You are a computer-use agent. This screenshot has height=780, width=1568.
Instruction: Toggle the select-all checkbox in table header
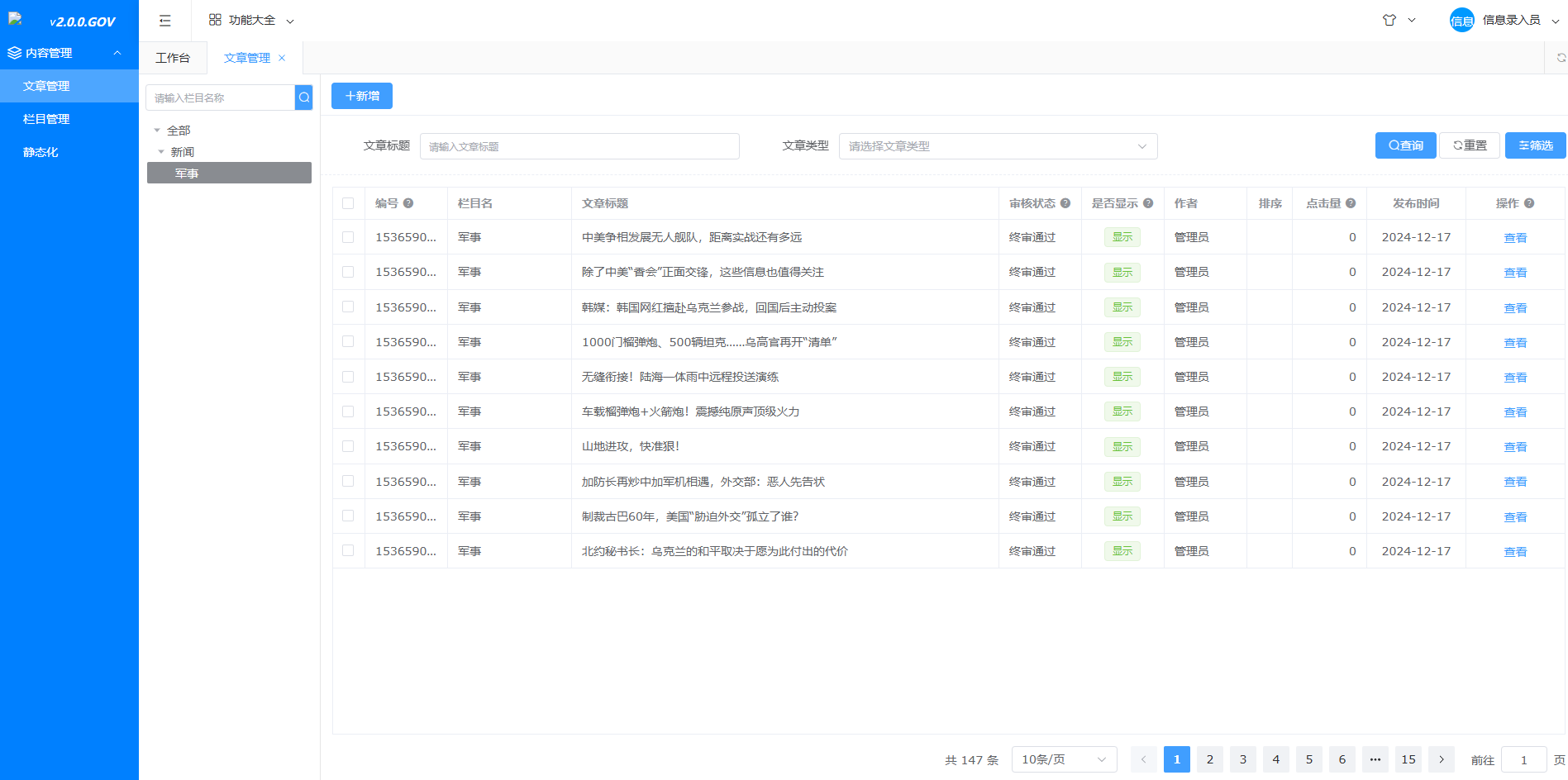tap(348, 203)
